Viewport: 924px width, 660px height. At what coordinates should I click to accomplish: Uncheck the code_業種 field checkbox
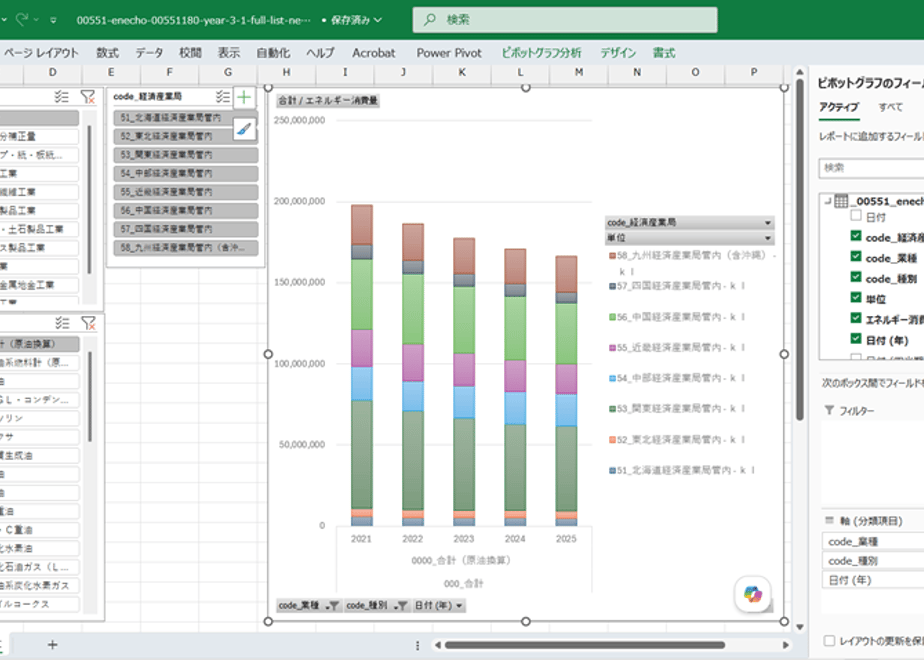[856, 256]
